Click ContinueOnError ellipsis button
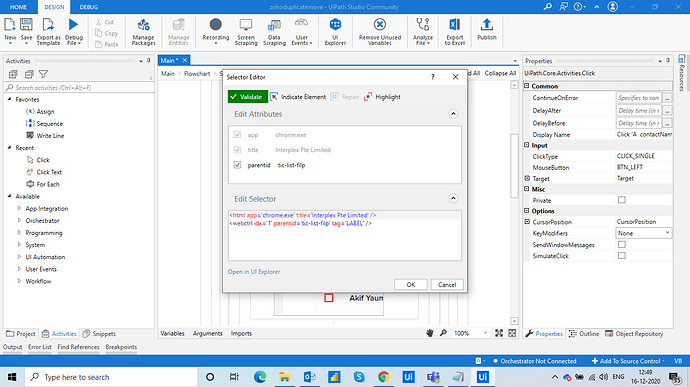The image size is (690, 387). [667, 98]
